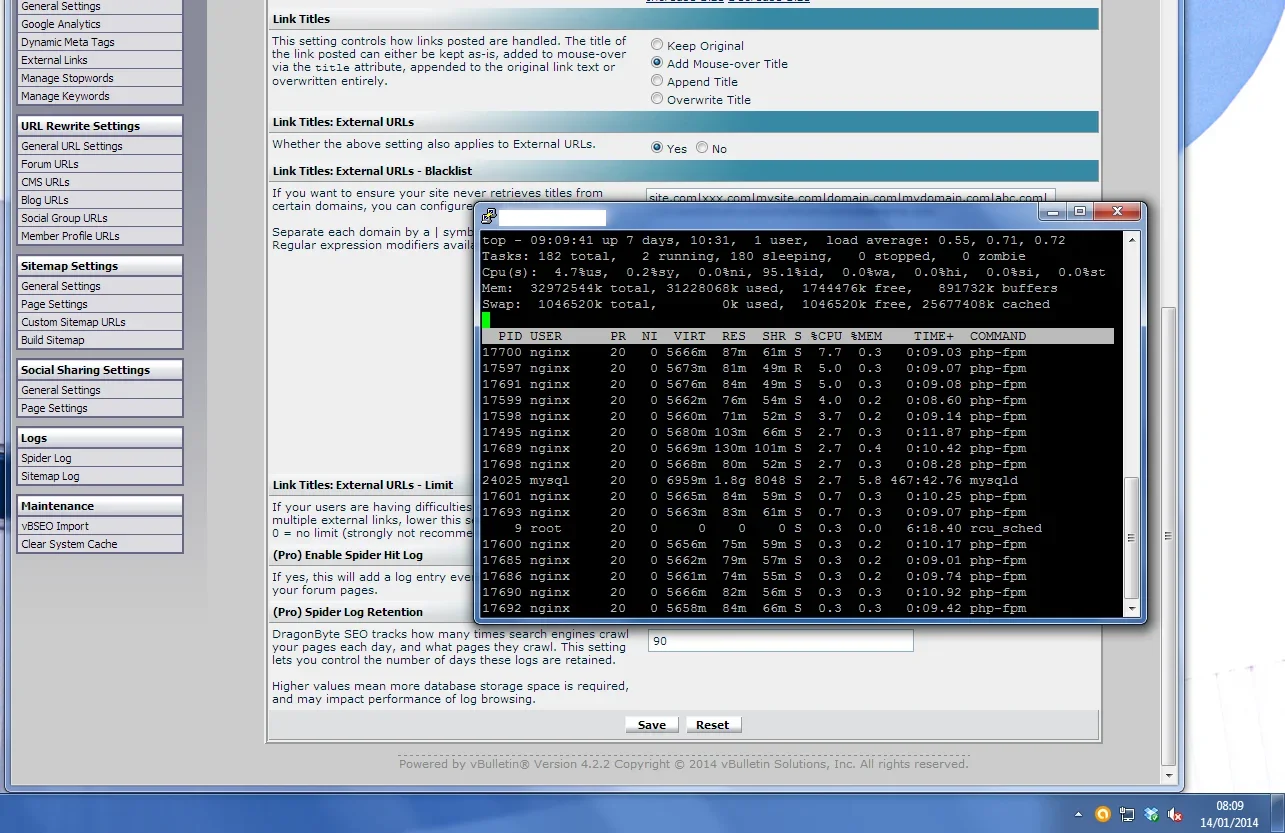
Task: Open the taskbar clock showing 08:09
Action: (1229, 814)
